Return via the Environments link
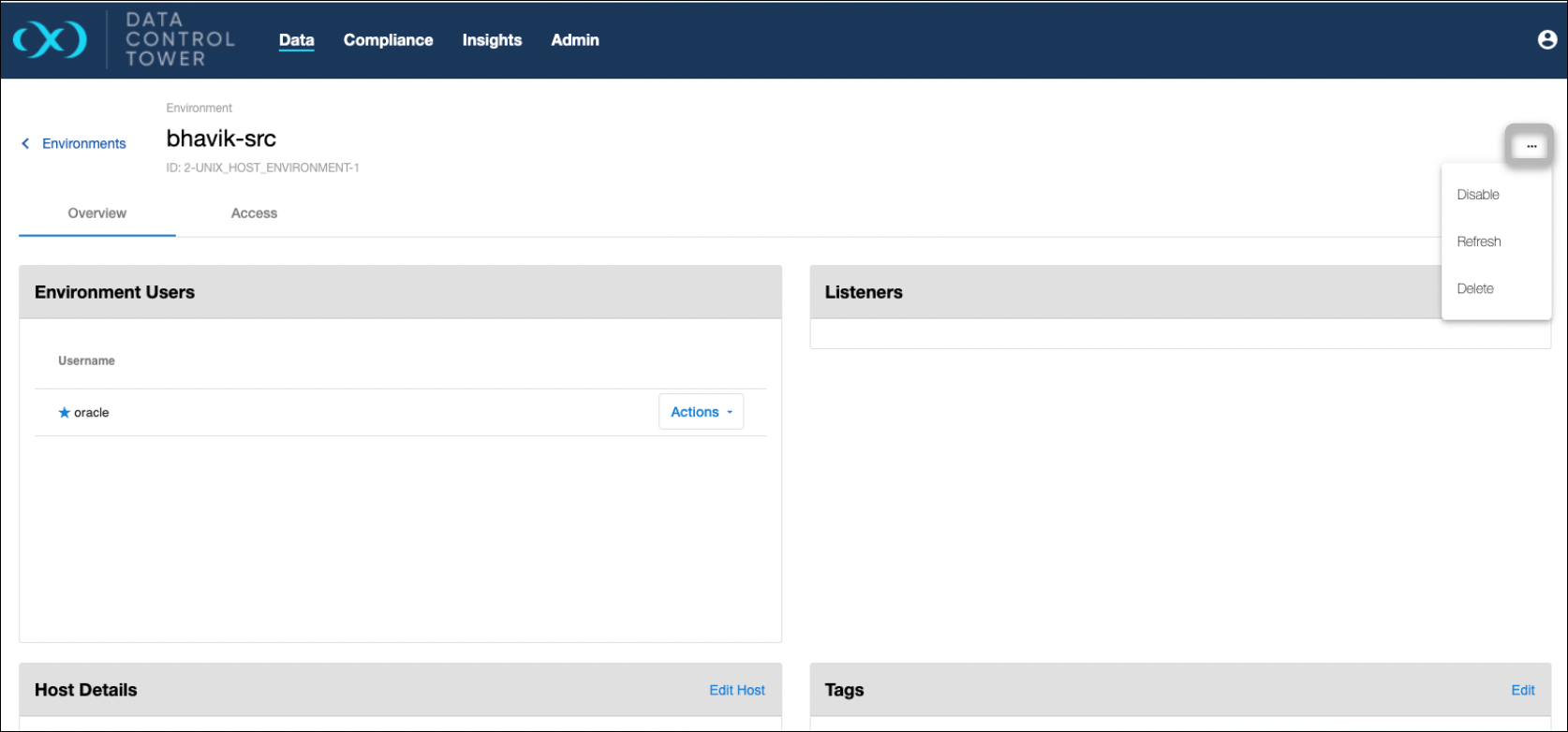1568x732 pixels. 83,143
